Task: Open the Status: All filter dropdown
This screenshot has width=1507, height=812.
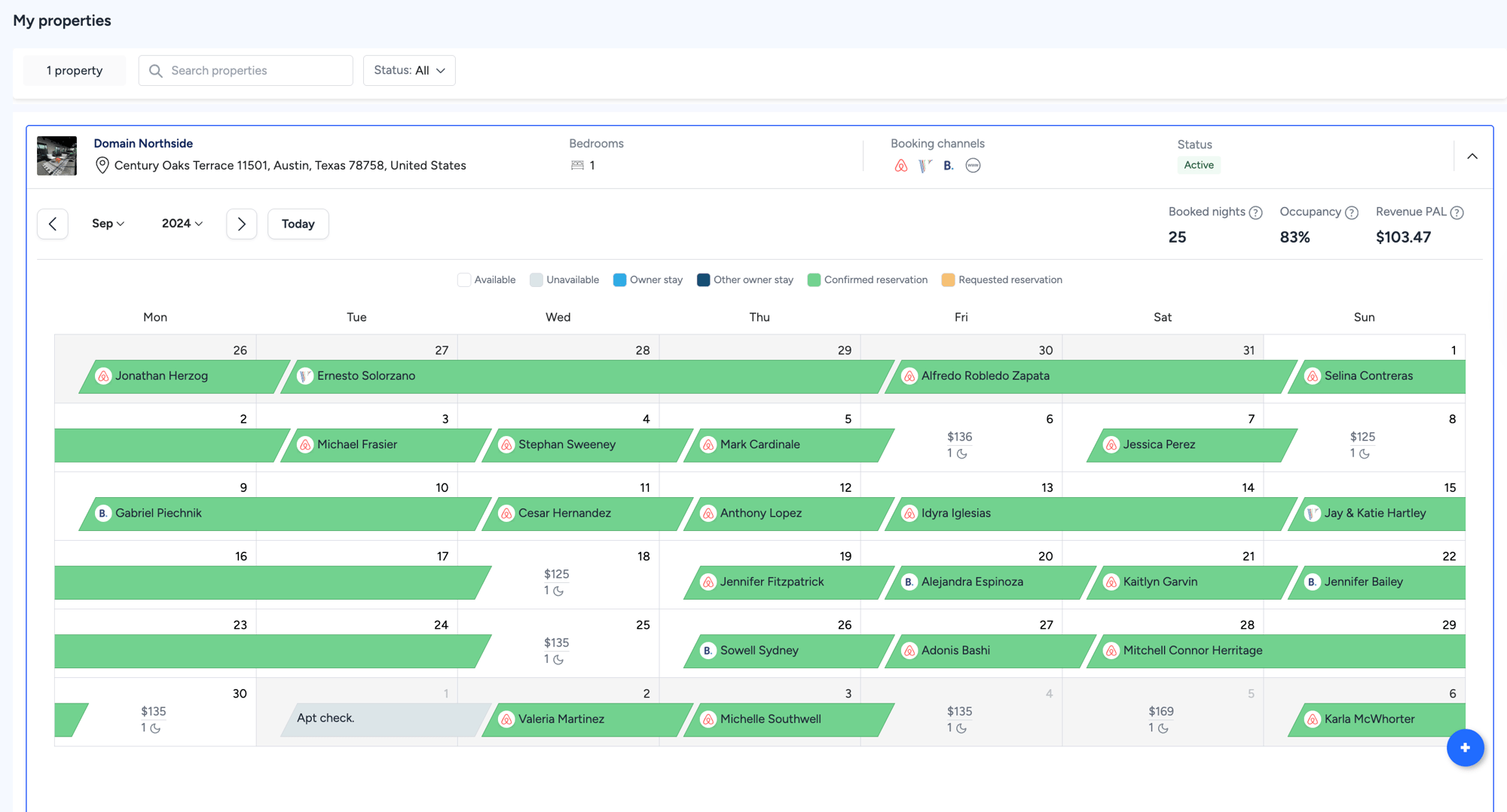Action: pyautogui.click(x=409, y=70)
